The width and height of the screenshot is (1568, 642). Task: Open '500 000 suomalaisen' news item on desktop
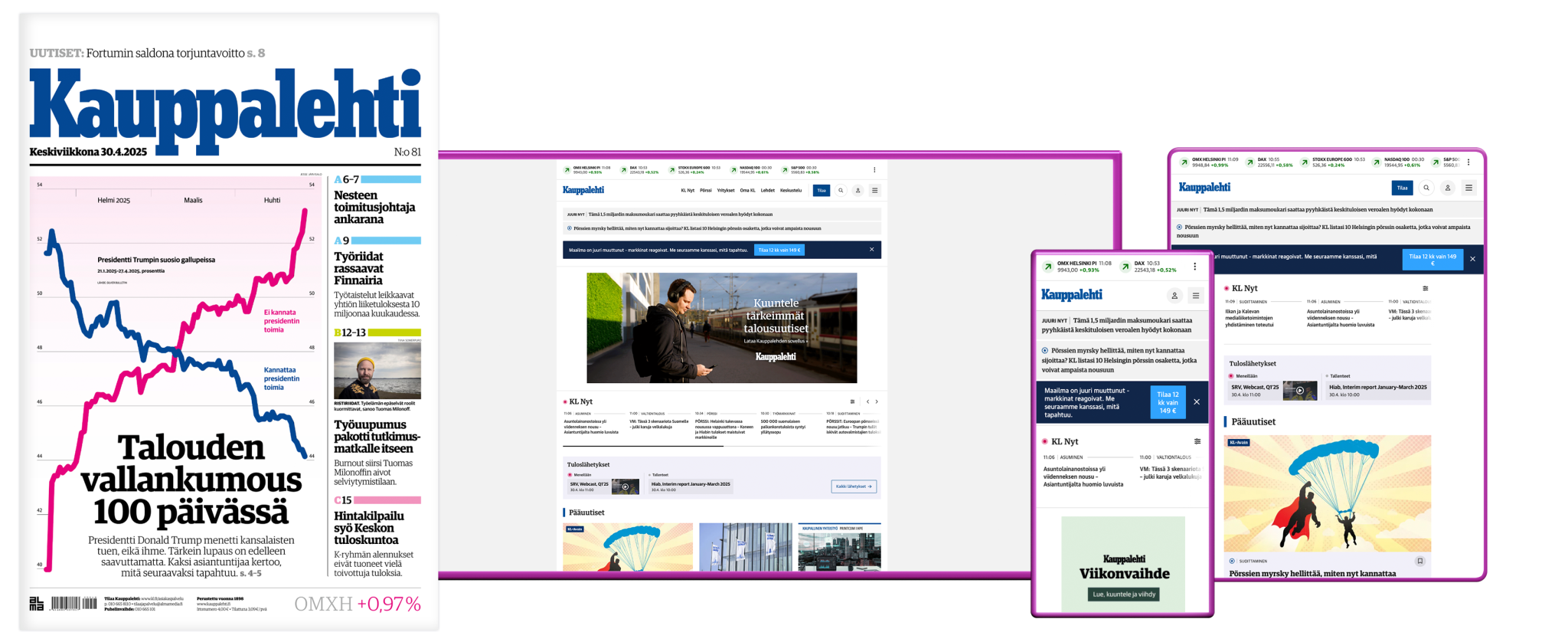[782, 427]
